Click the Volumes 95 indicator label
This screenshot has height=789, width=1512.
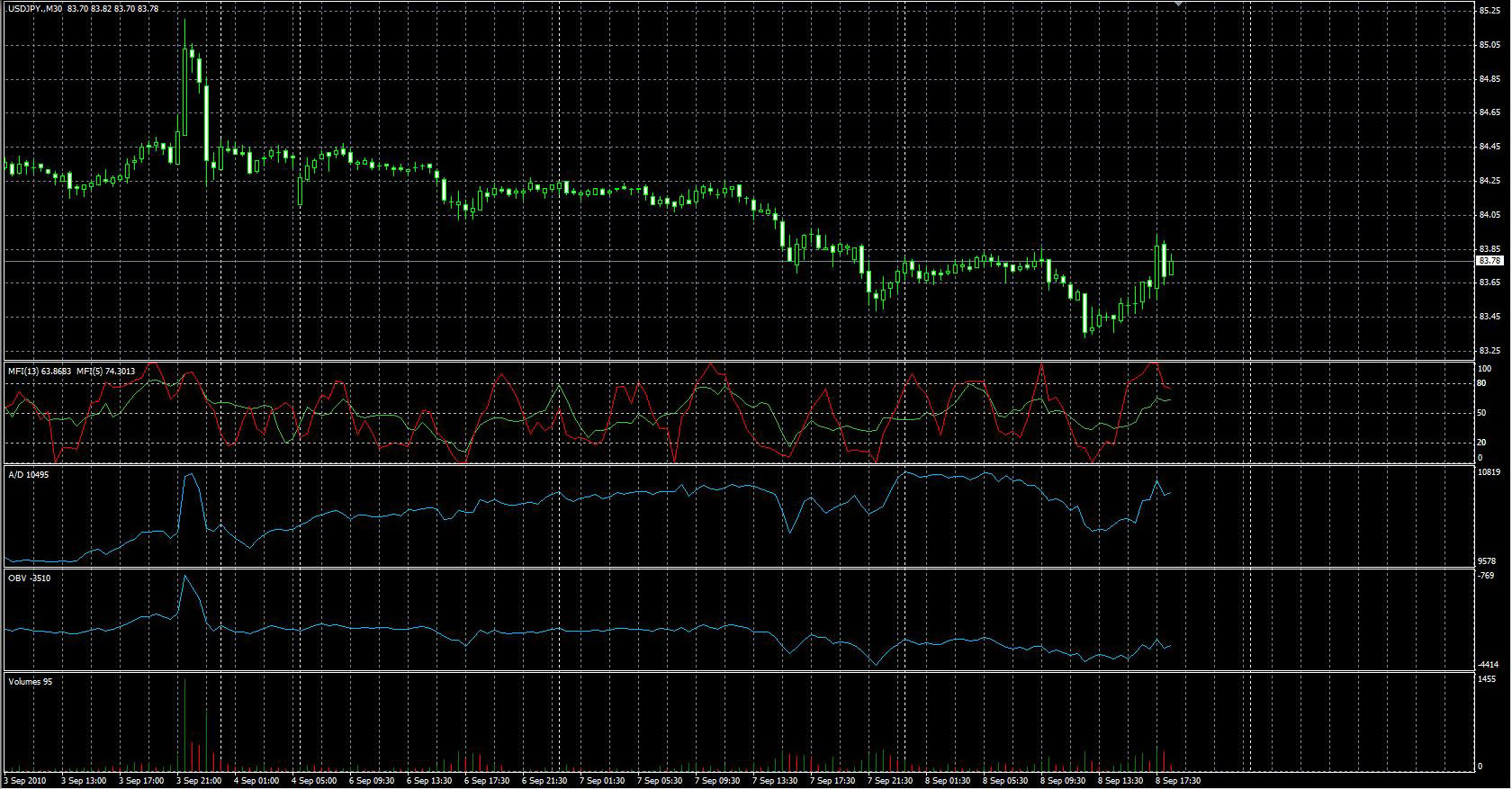click(30, 681)
